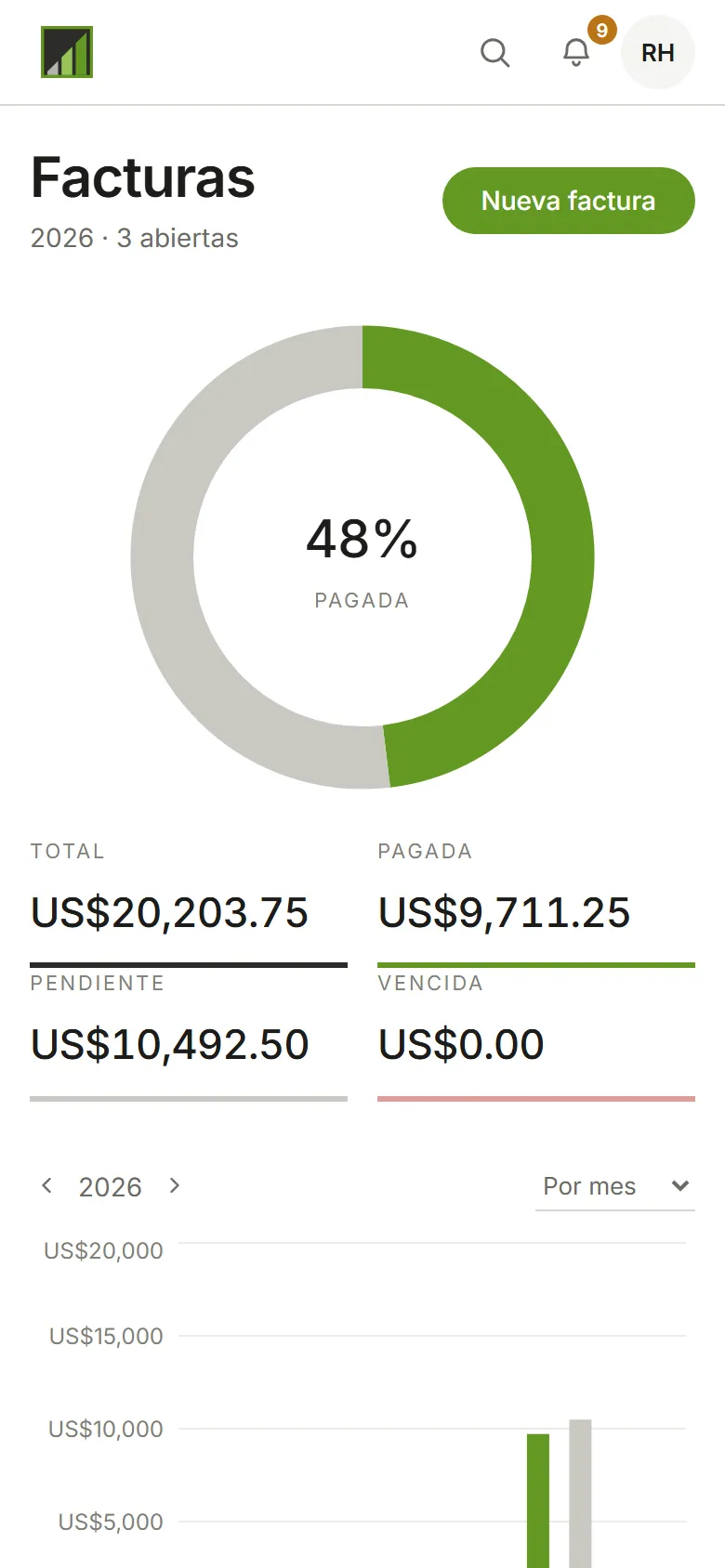This screenshot has height=1568, width=725.
Task: Select the TOTAL US$20,203.75 summary card
Action: pyautogui.click(x=189, y=903)
